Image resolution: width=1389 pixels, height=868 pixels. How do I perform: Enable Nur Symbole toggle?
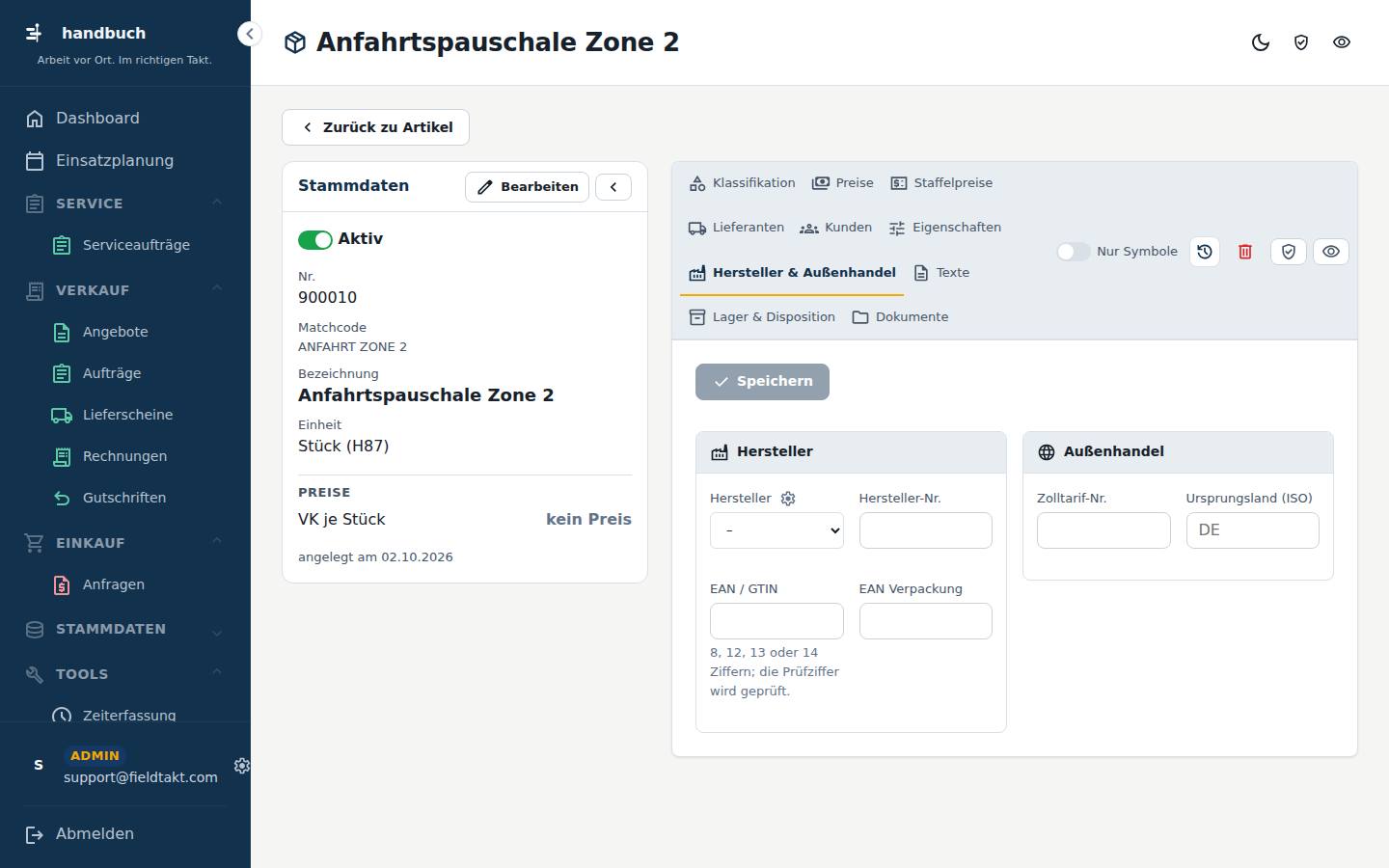(1074, 252)
